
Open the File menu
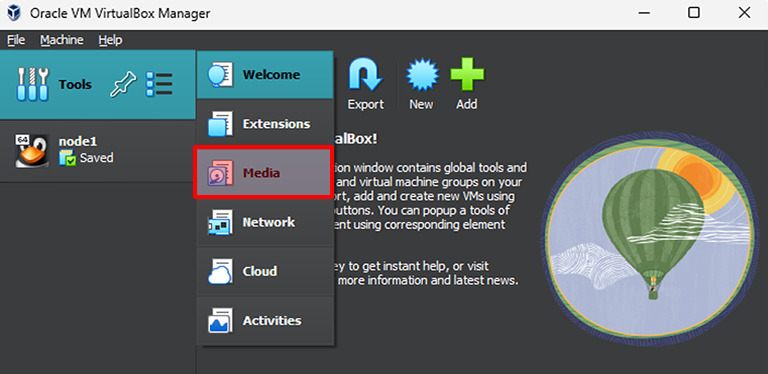16,40
